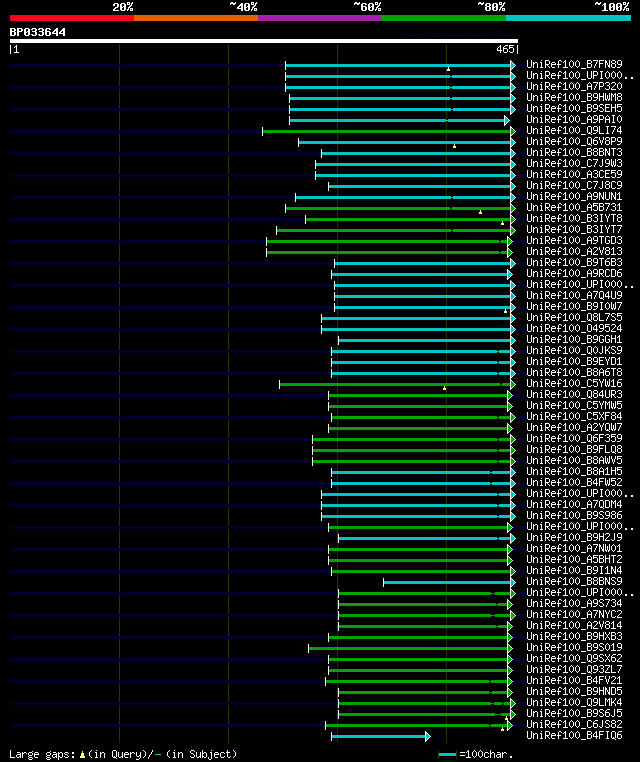Viewport: 640px width, 762px height.
Task: Click the UniRef100_B8AWV5 label
Action: coord(574,460)
